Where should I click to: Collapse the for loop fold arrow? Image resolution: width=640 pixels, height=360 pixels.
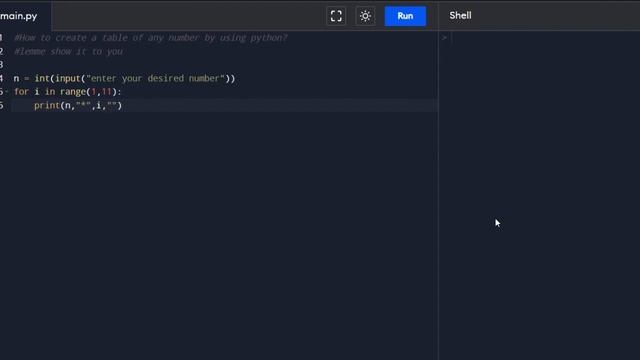[x=7, y=92]
